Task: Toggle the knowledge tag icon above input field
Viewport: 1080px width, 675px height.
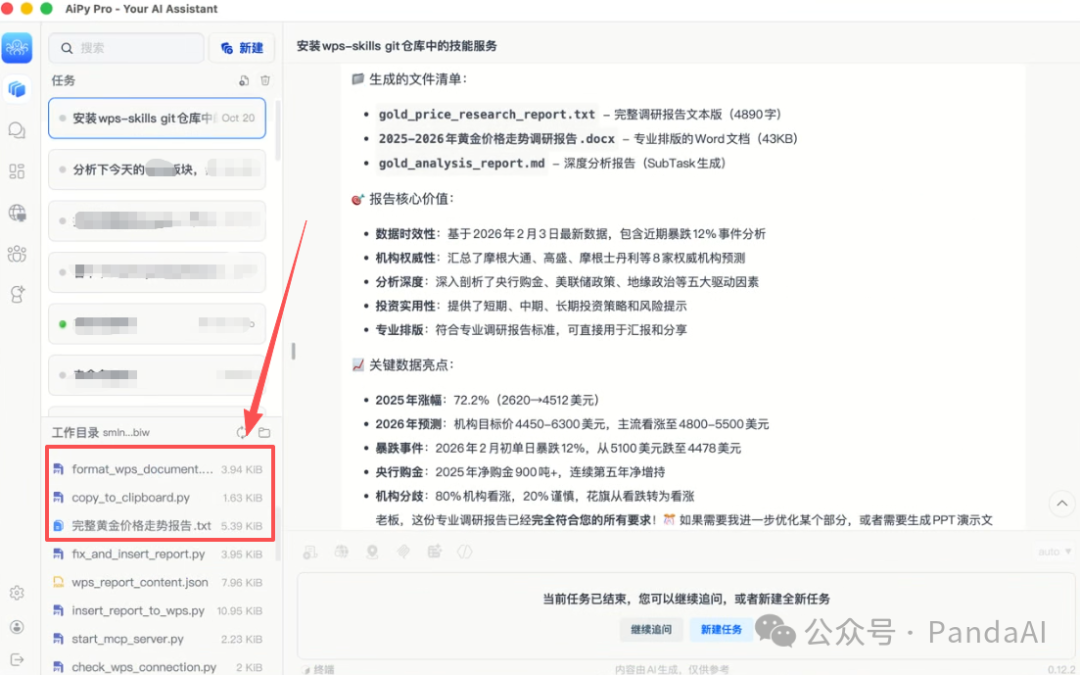Action: tap(403, 551)
